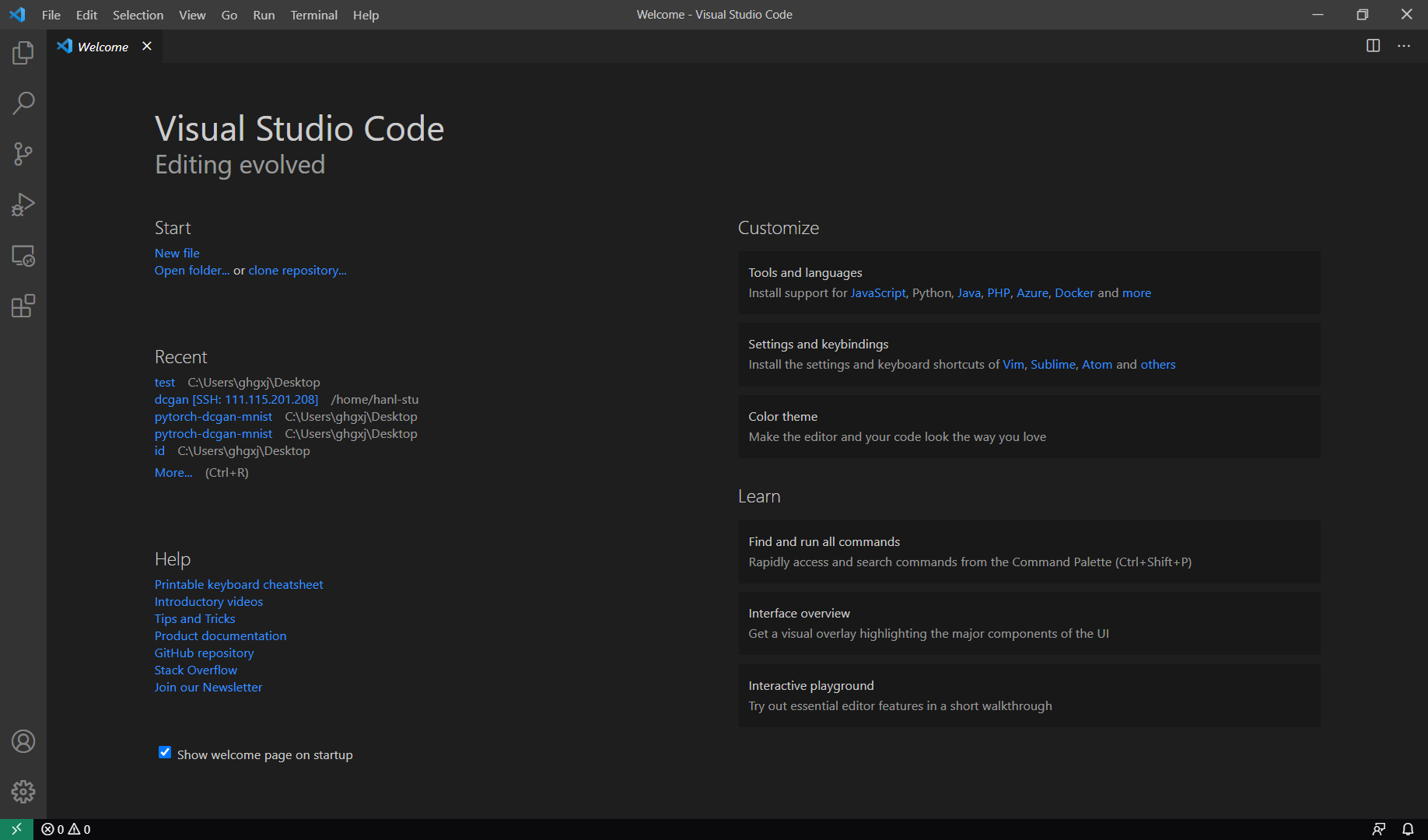Install Java language support
Viewport: 1428px width, 840px height.
point(969,293)
